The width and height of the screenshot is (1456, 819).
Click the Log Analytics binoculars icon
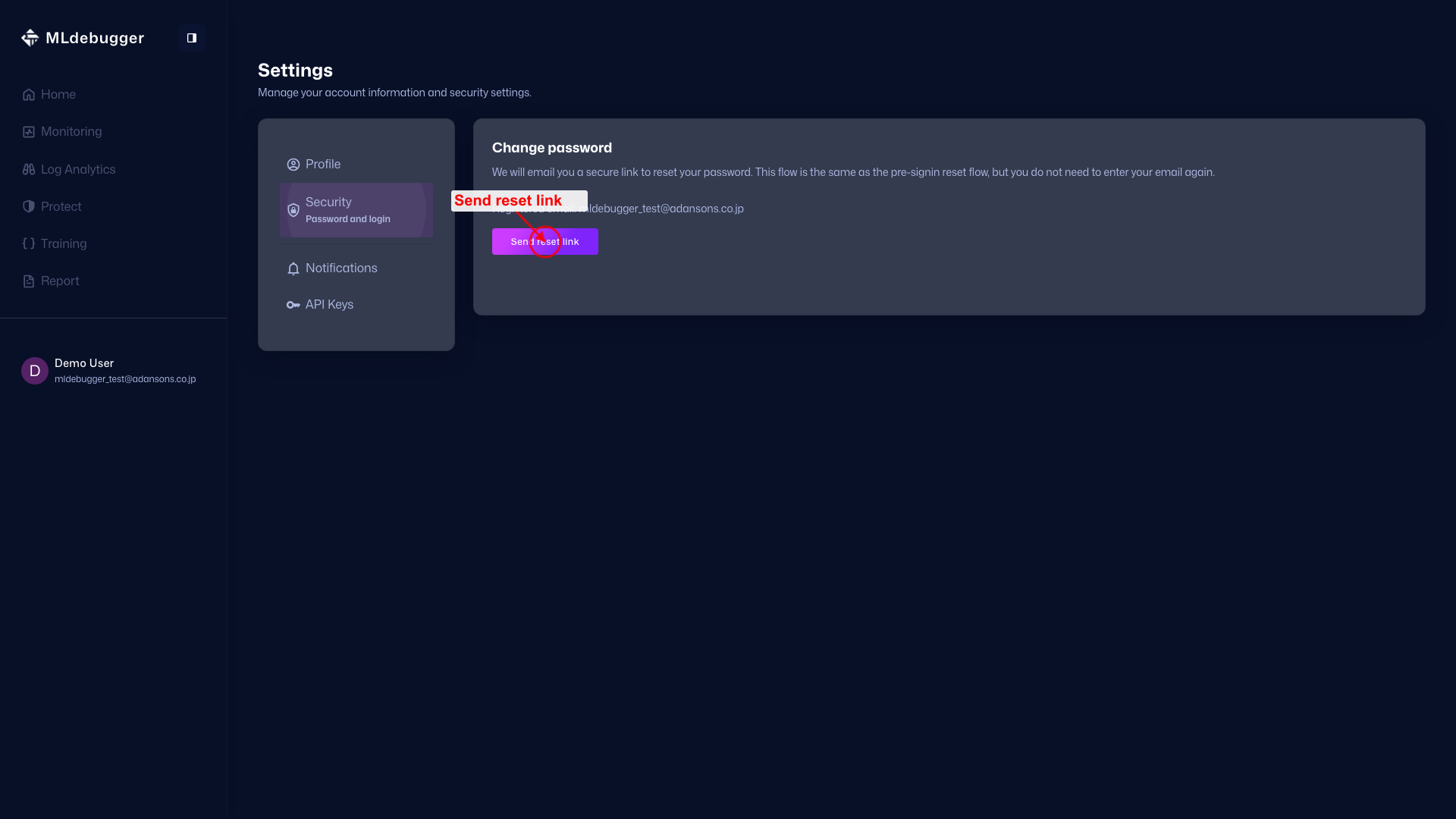click(29, 170)
